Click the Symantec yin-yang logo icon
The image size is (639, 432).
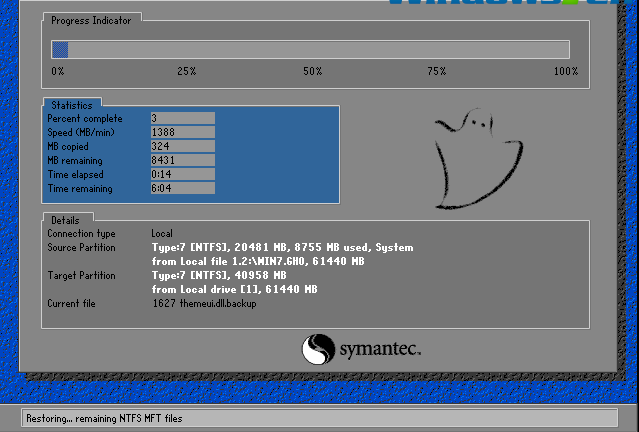tap(318, 349)
